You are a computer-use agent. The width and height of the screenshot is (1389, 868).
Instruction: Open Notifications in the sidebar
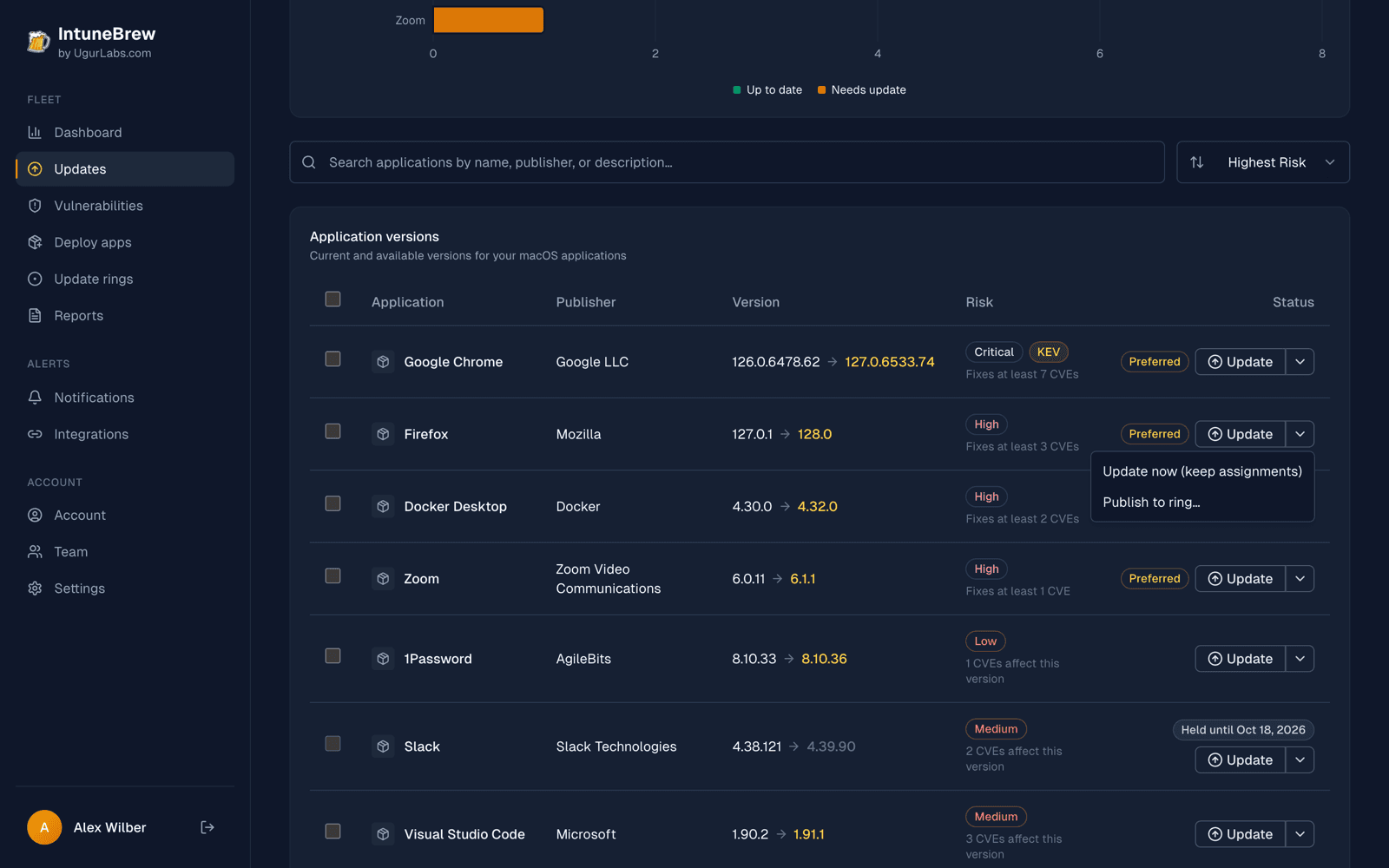[125, 398]
